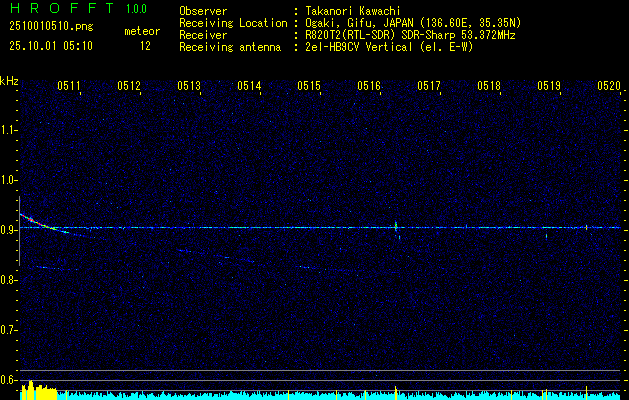Click the meteor count value 12

[x=145, y=46]
